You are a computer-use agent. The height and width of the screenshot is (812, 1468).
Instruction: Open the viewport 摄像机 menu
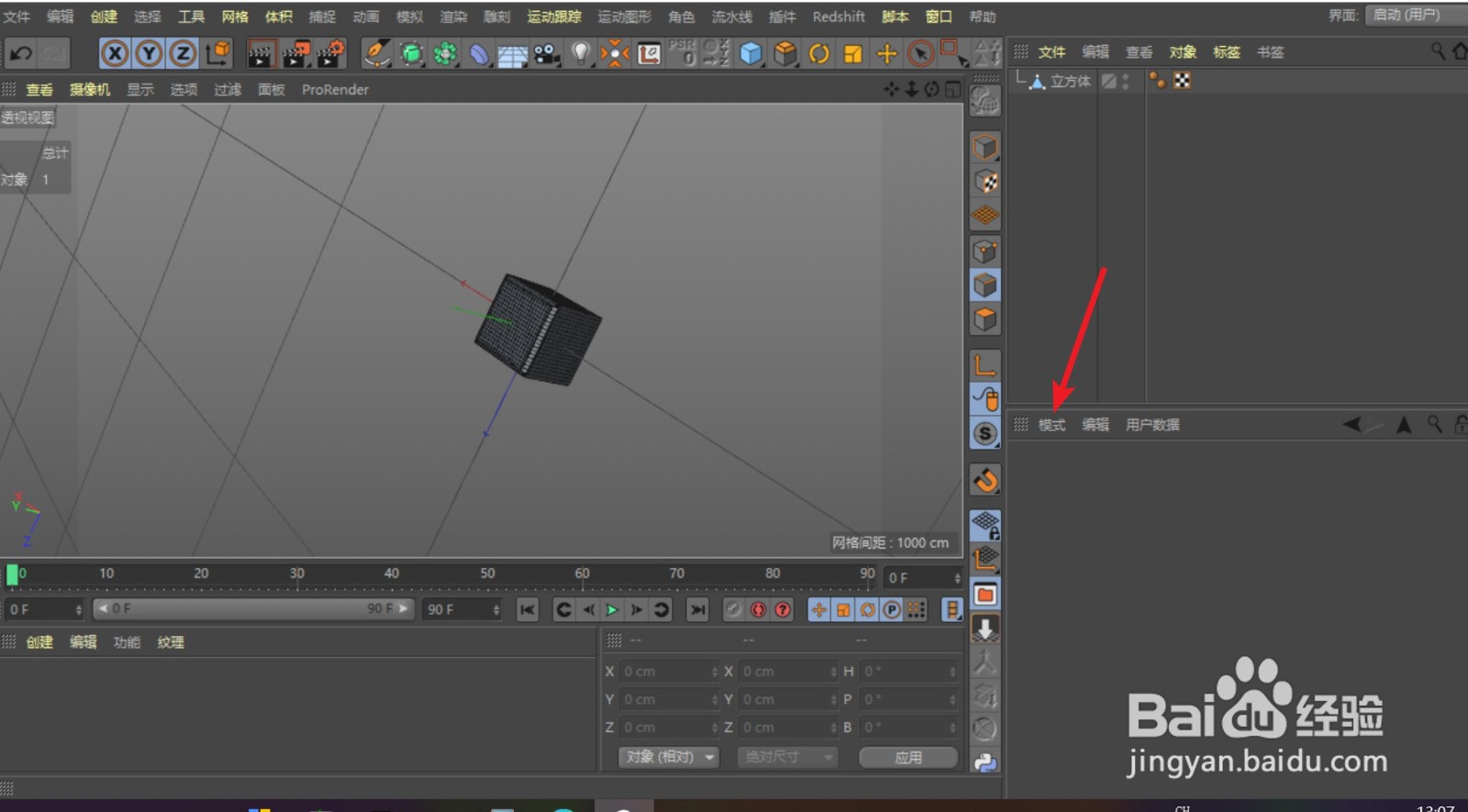pyautogui.click(x=90, y=89)
